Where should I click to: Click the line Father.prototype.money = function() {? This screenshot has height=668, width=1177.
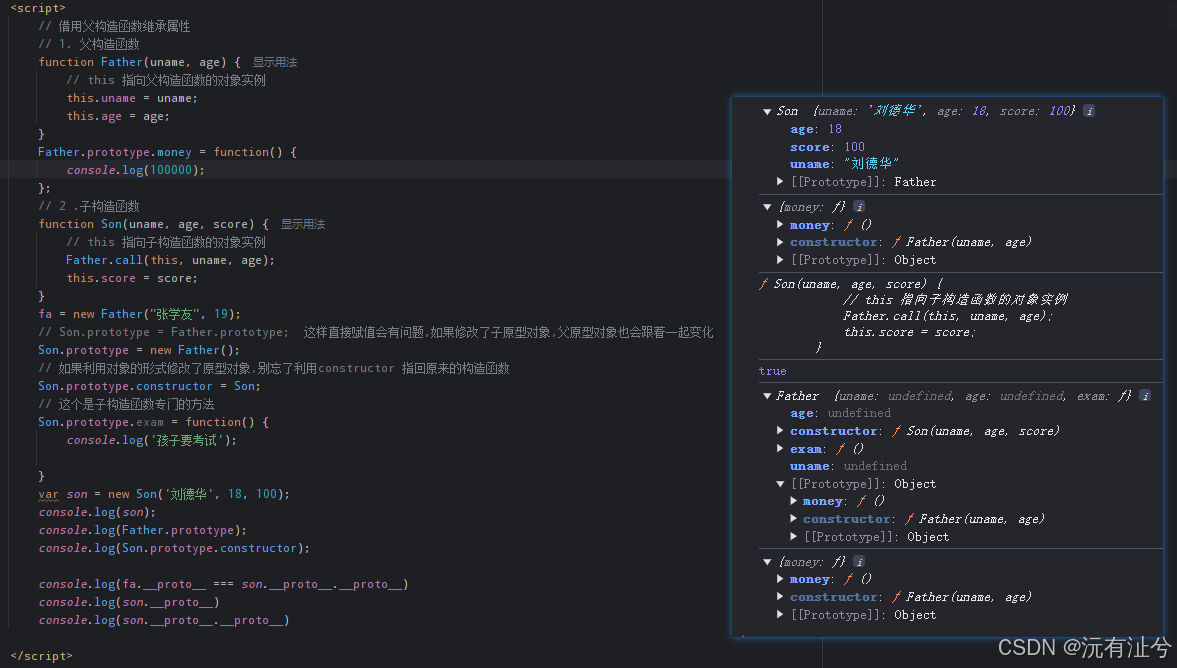167,152
